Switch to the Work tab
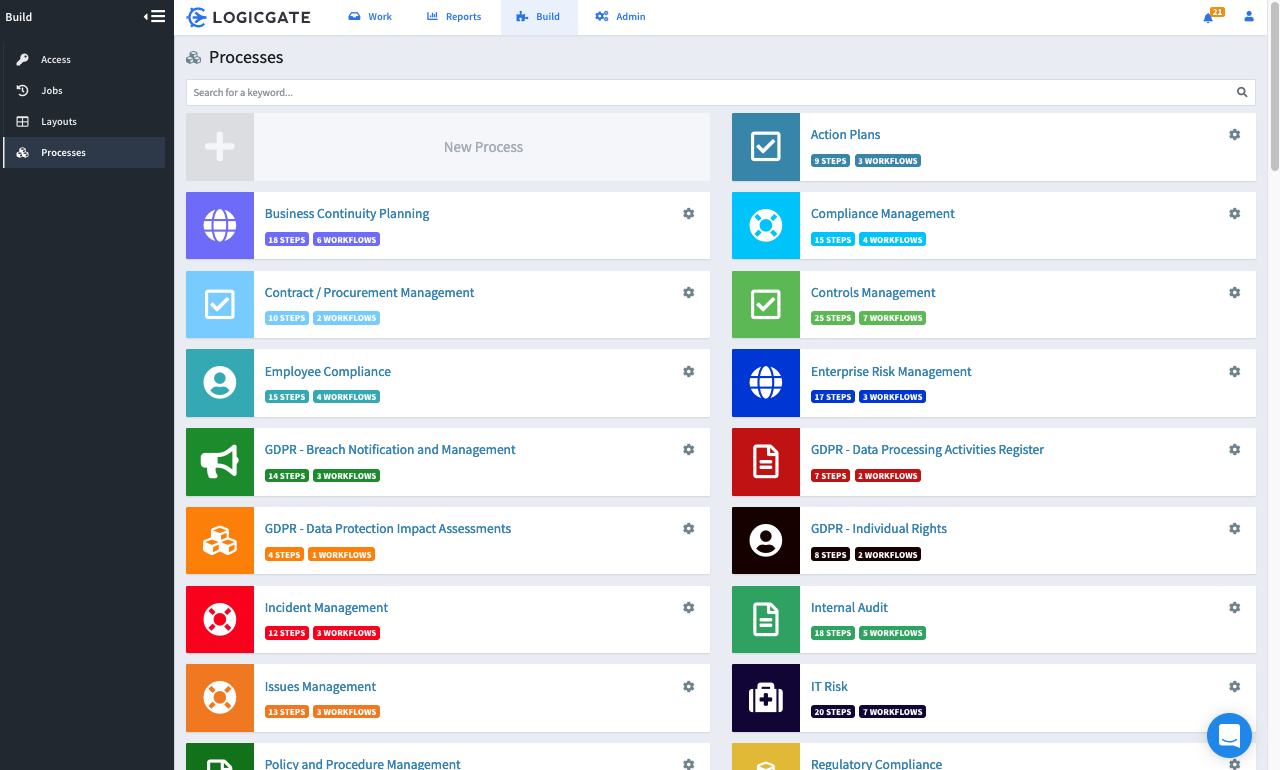Viewport: 1280px width, 770px height. click(370, 17)
